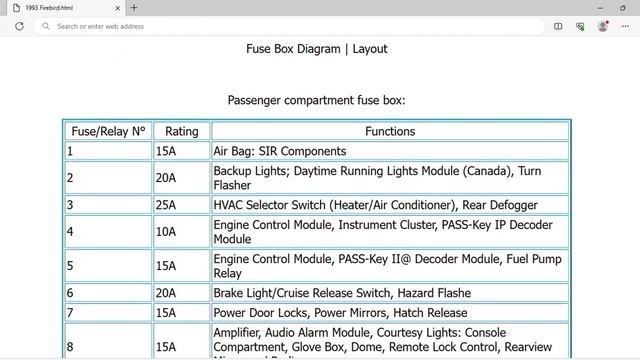Click the search magnifier icon in address bar

point(46,26)
